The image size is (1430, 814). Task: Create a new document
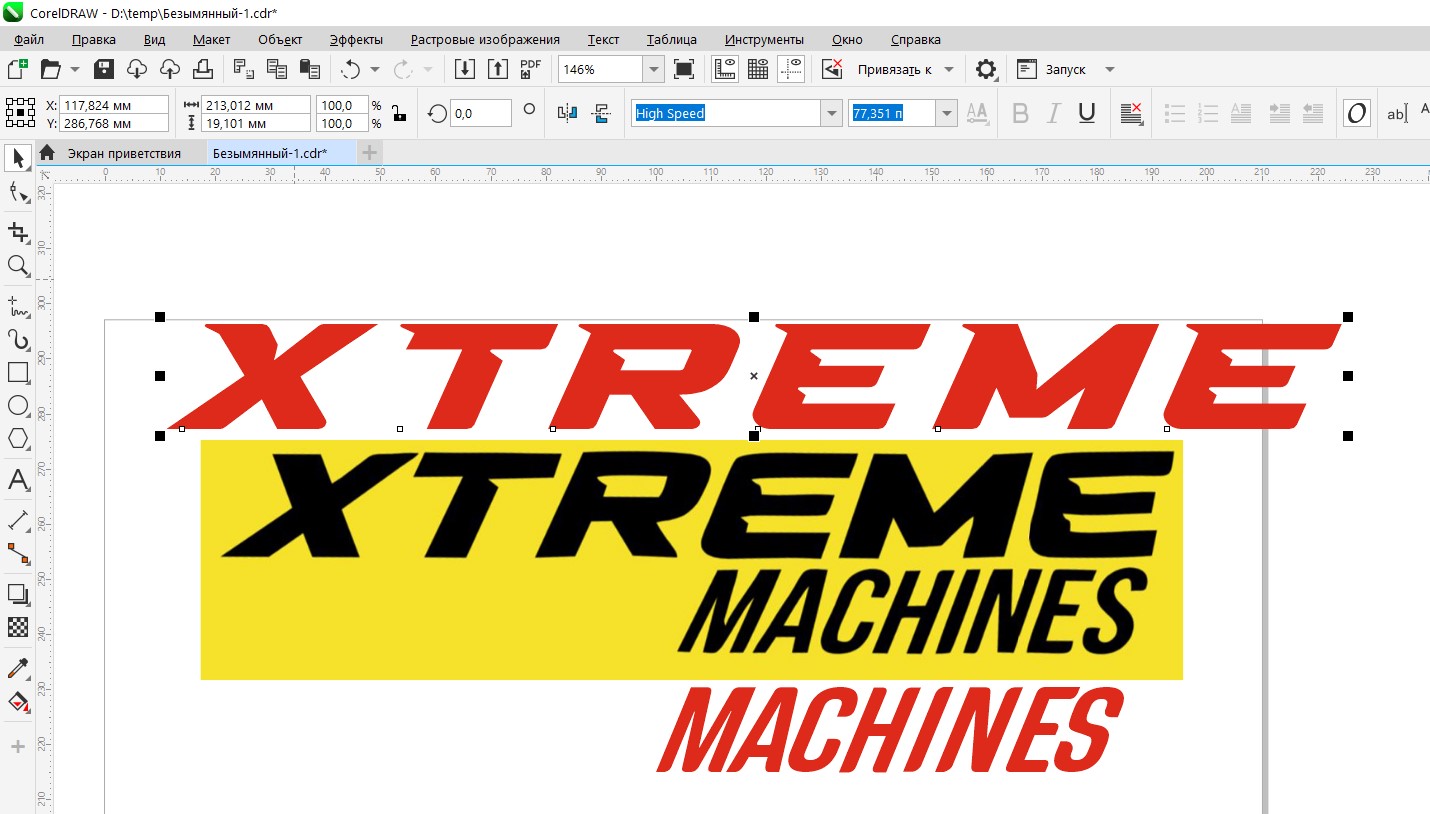[17, 69]
